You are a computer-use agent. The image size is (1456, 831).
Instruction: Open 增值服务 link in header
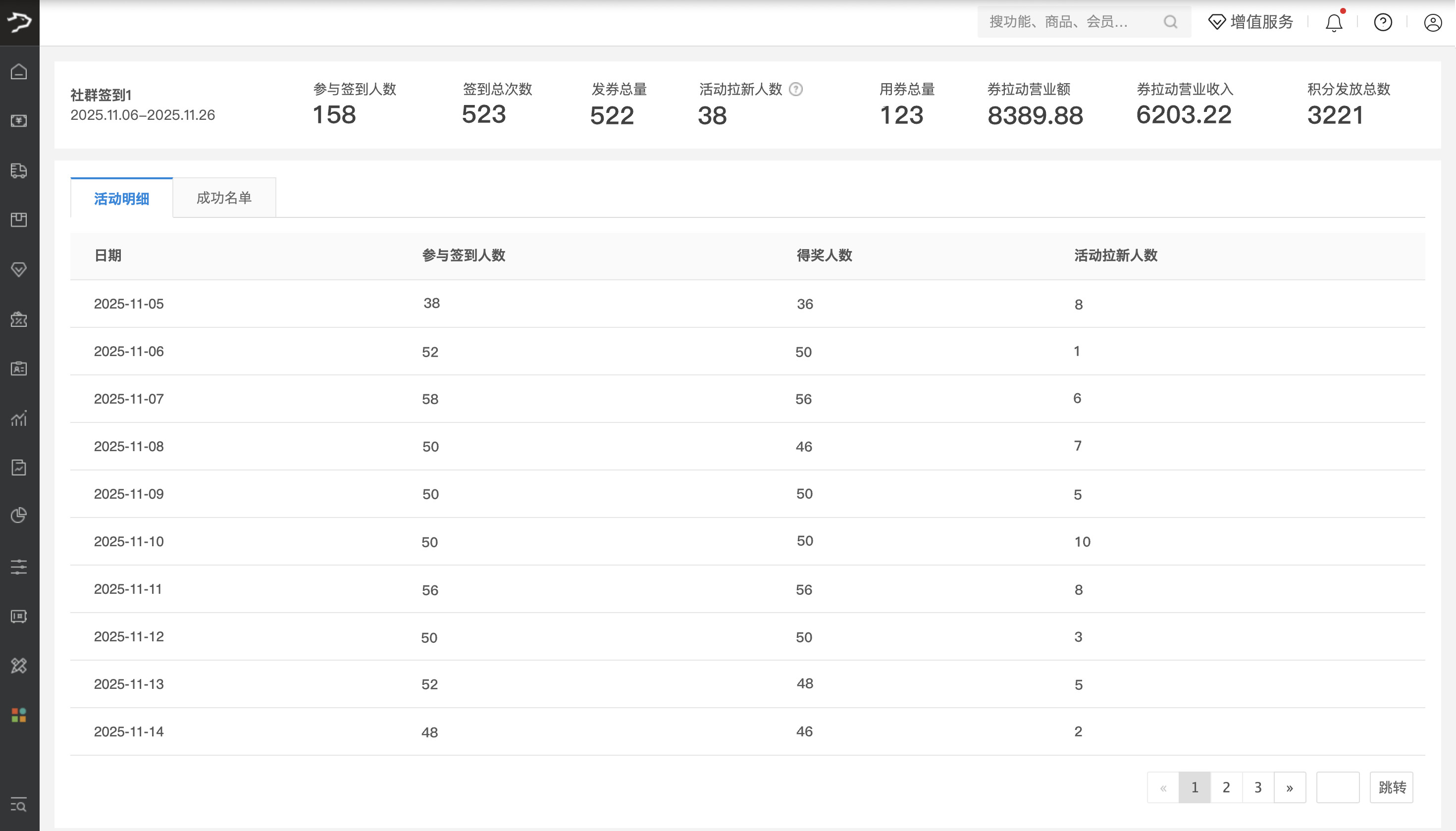1250,22
